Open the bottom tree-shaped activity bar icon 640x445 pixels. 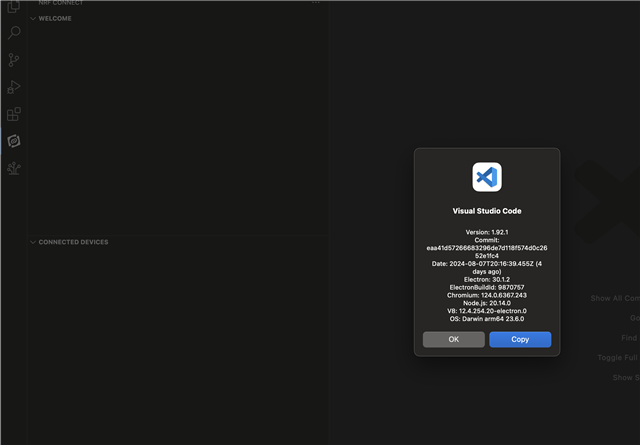click(13, 168)
